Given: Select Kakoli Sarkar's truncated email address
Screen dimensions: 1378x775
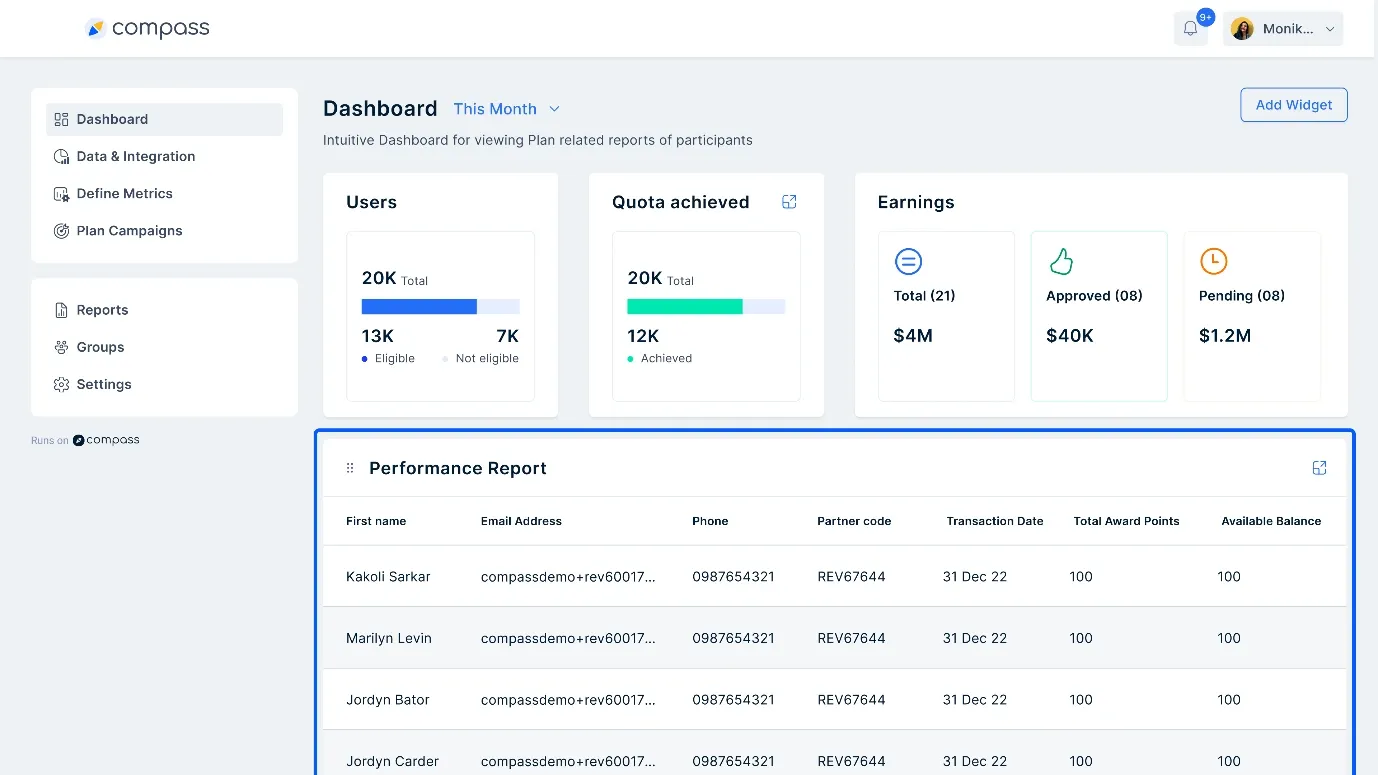Looking at the screenshot, I should 570,576.
